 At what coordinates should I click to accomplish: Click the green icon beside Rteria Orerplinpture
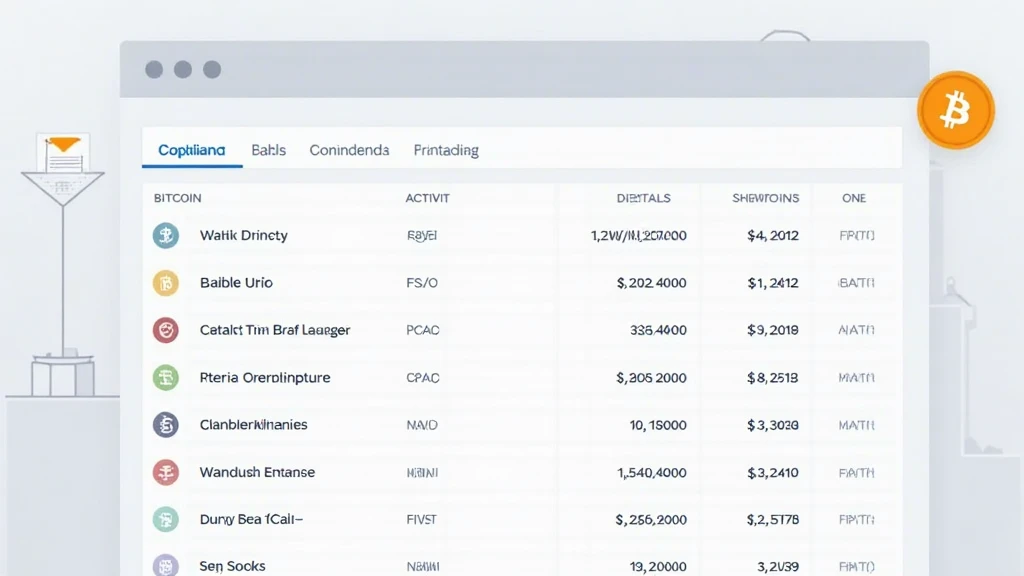pyautogui.click(x=166, y=377)
